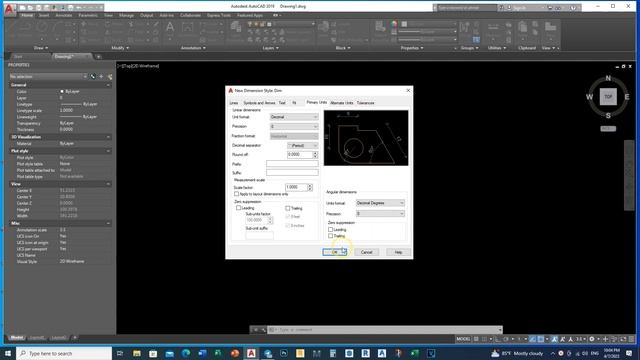The height and width of the screenshot is (360, 640).
Task: Open workspace switching gear icon in status bar
Action: [591, 339]
